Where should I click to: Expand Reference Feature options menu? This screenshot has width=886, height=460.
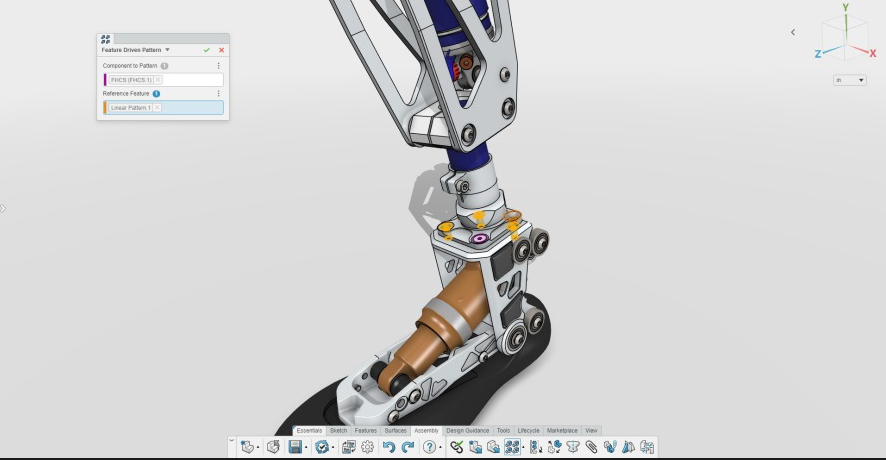pos(219,94)
